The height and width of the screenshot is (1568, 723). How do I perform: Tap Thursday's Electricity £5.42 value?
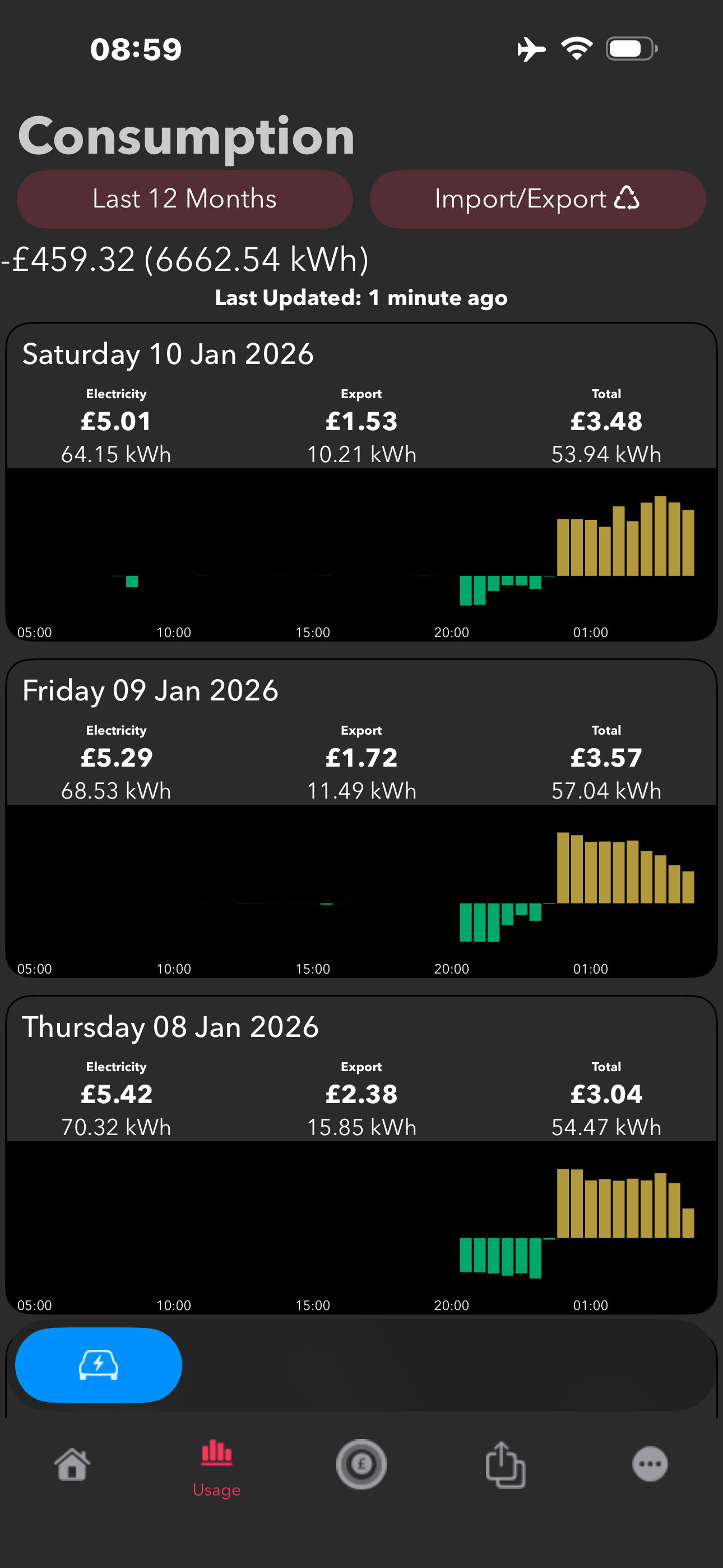click(116, 1095)
